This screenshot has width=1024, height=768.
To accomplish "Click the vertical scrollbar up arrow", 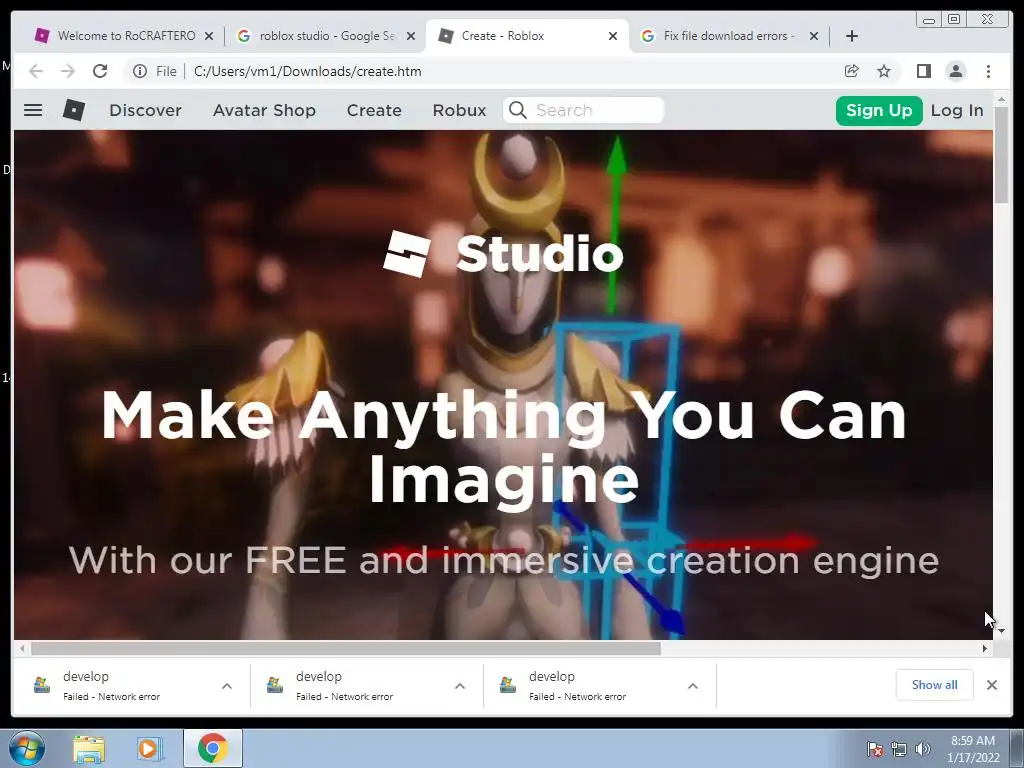I will [1001, 99].
